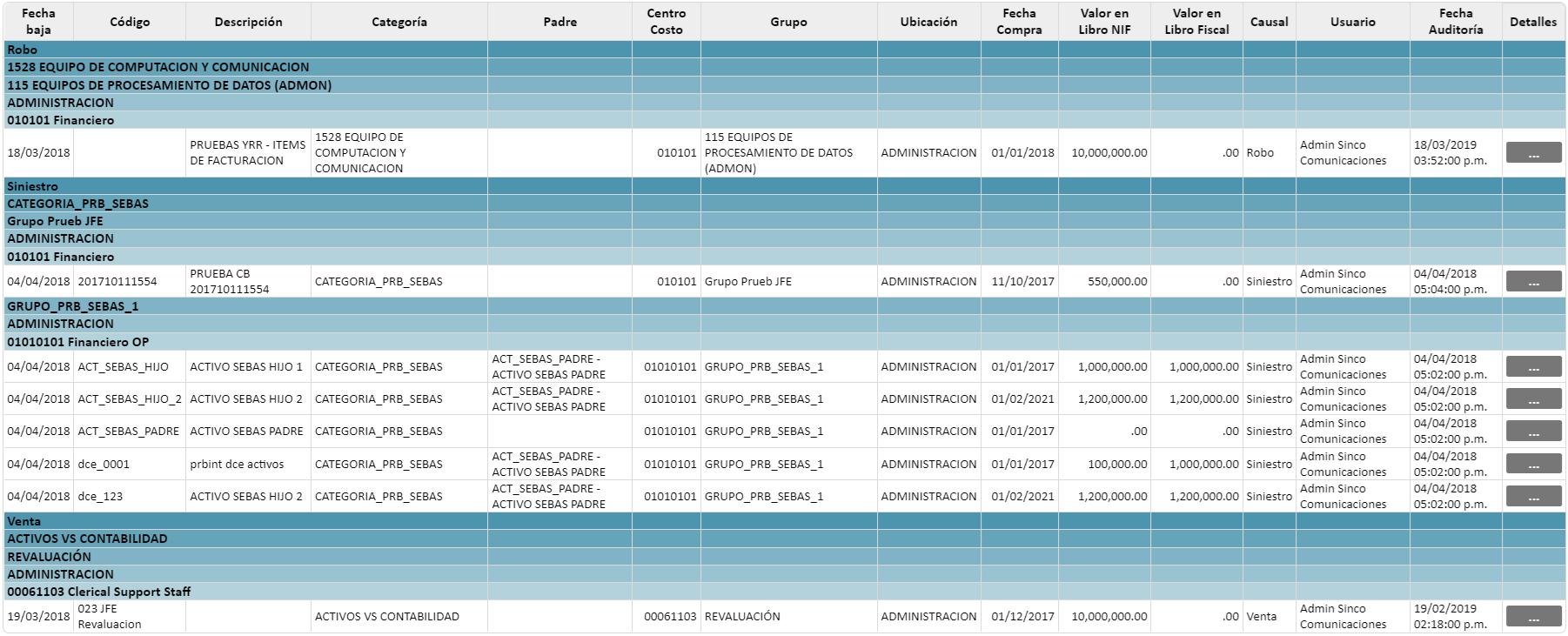The image size is (1568, 636).
Task: Select the Grupo Prueb JFE group row
Action: [x=784, y=221]
